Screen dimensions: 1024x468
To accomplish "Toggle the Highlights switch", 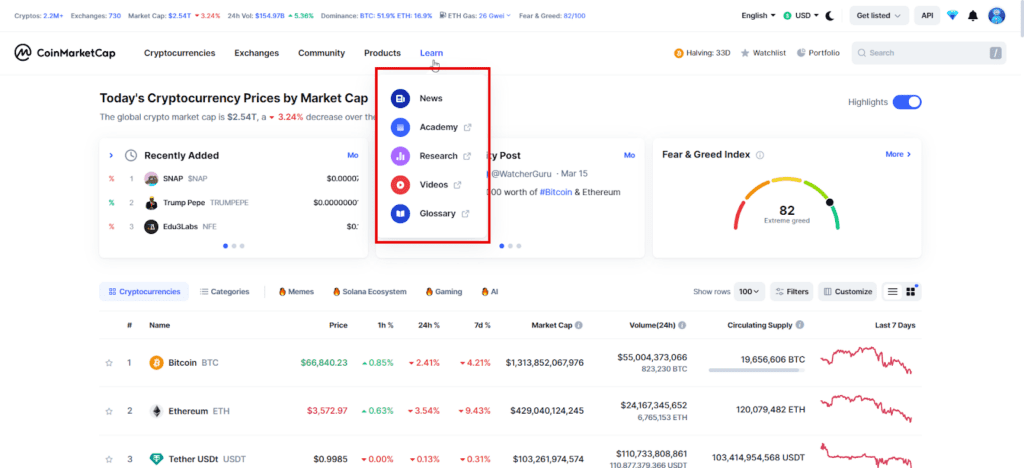I will point(907,102).
